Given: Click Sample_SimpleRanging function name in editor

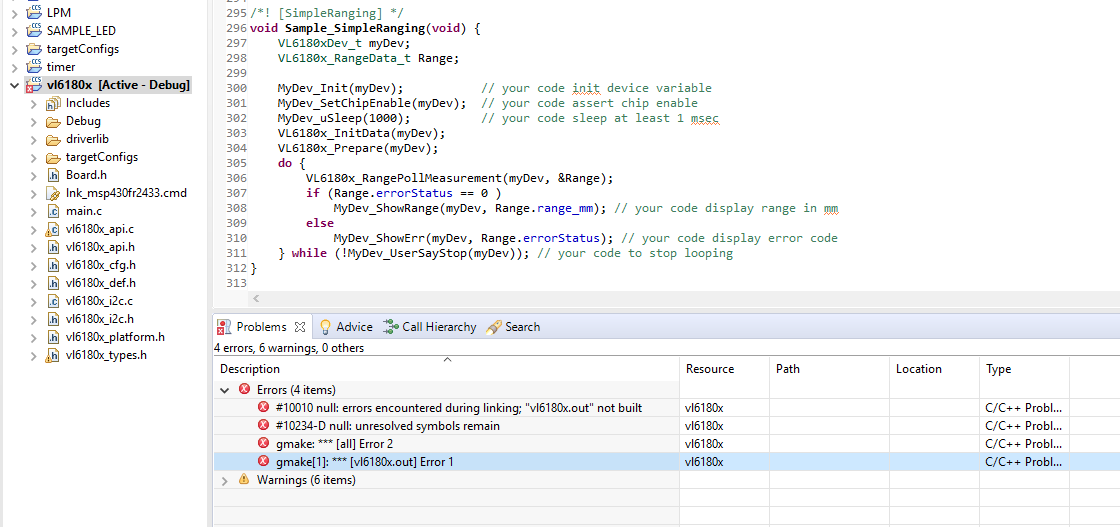Looking at the screenshot, I should (354, 29).
